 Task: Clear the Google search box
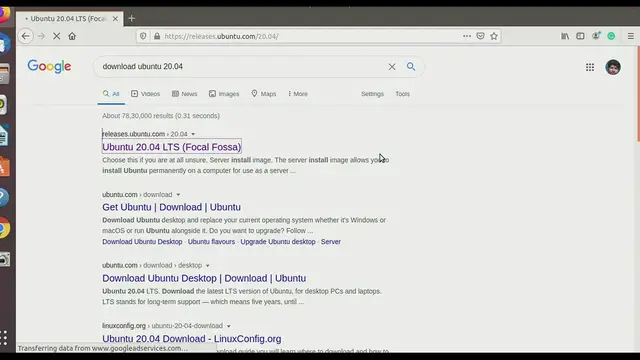392,67
